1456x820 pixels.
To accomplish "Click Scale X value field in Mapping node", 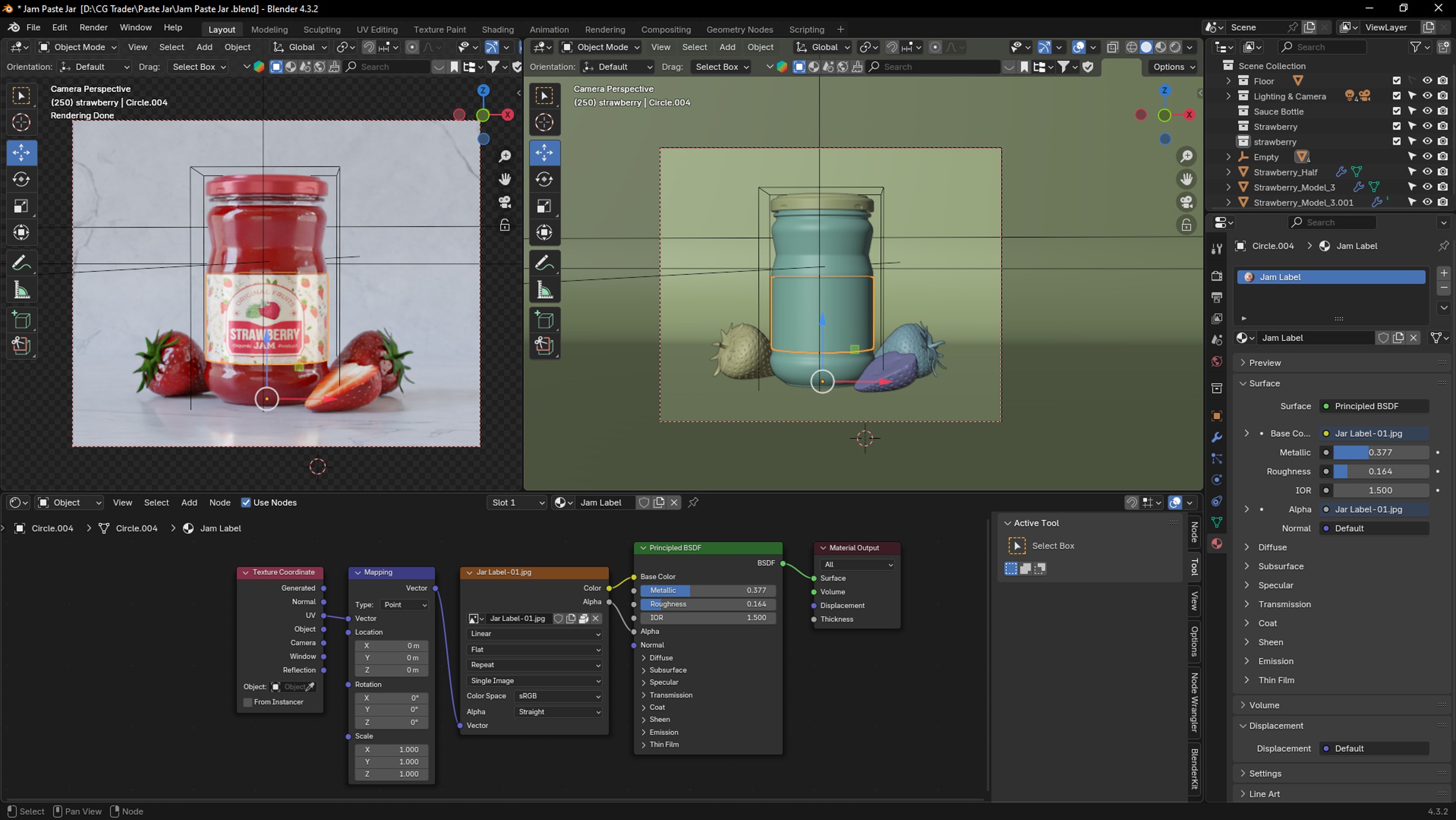I will pyautogui.click(x=391, y=750).
